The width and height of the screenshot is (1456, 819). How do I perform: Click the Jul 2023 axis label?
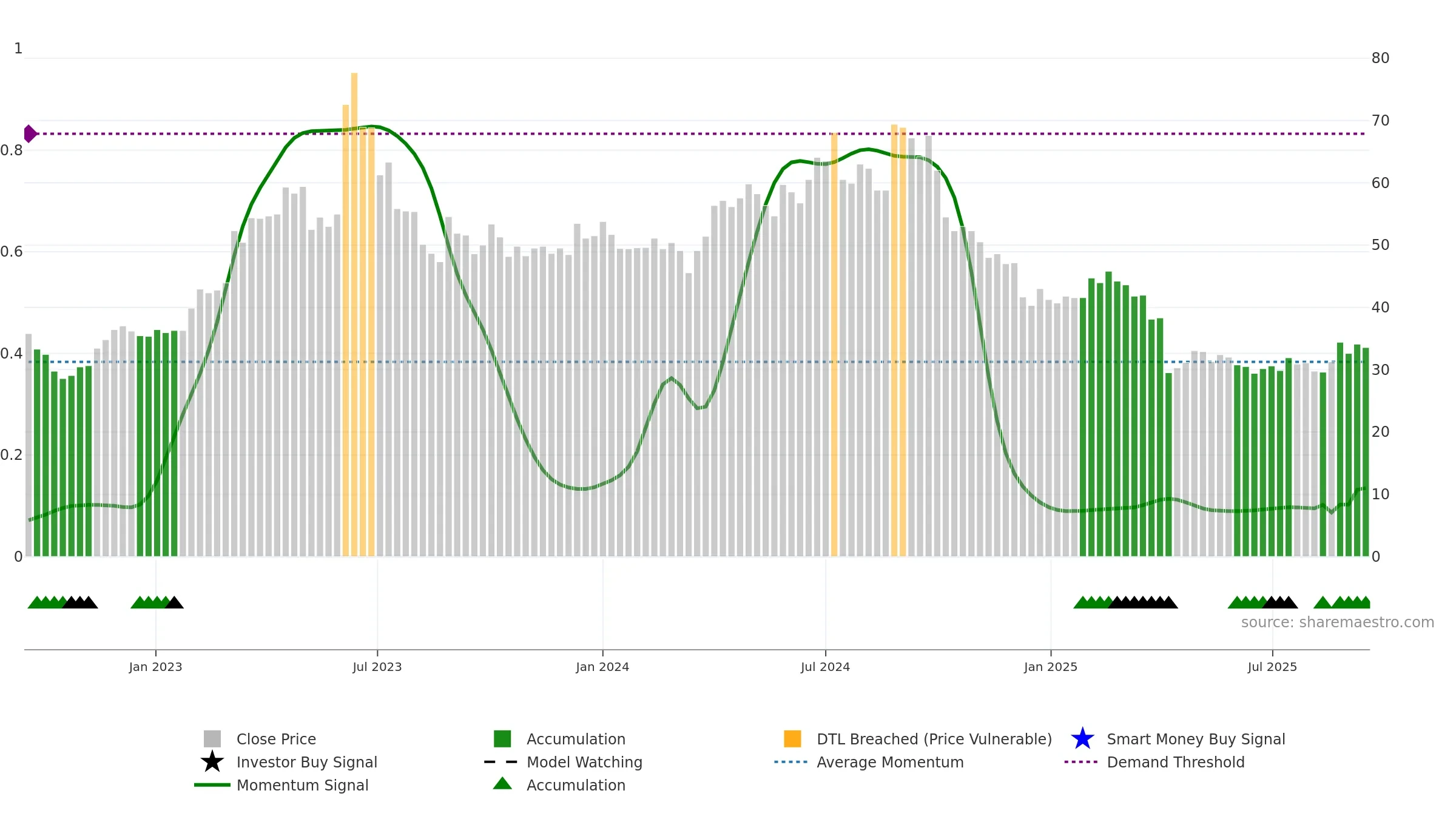[x=377, y=667]
